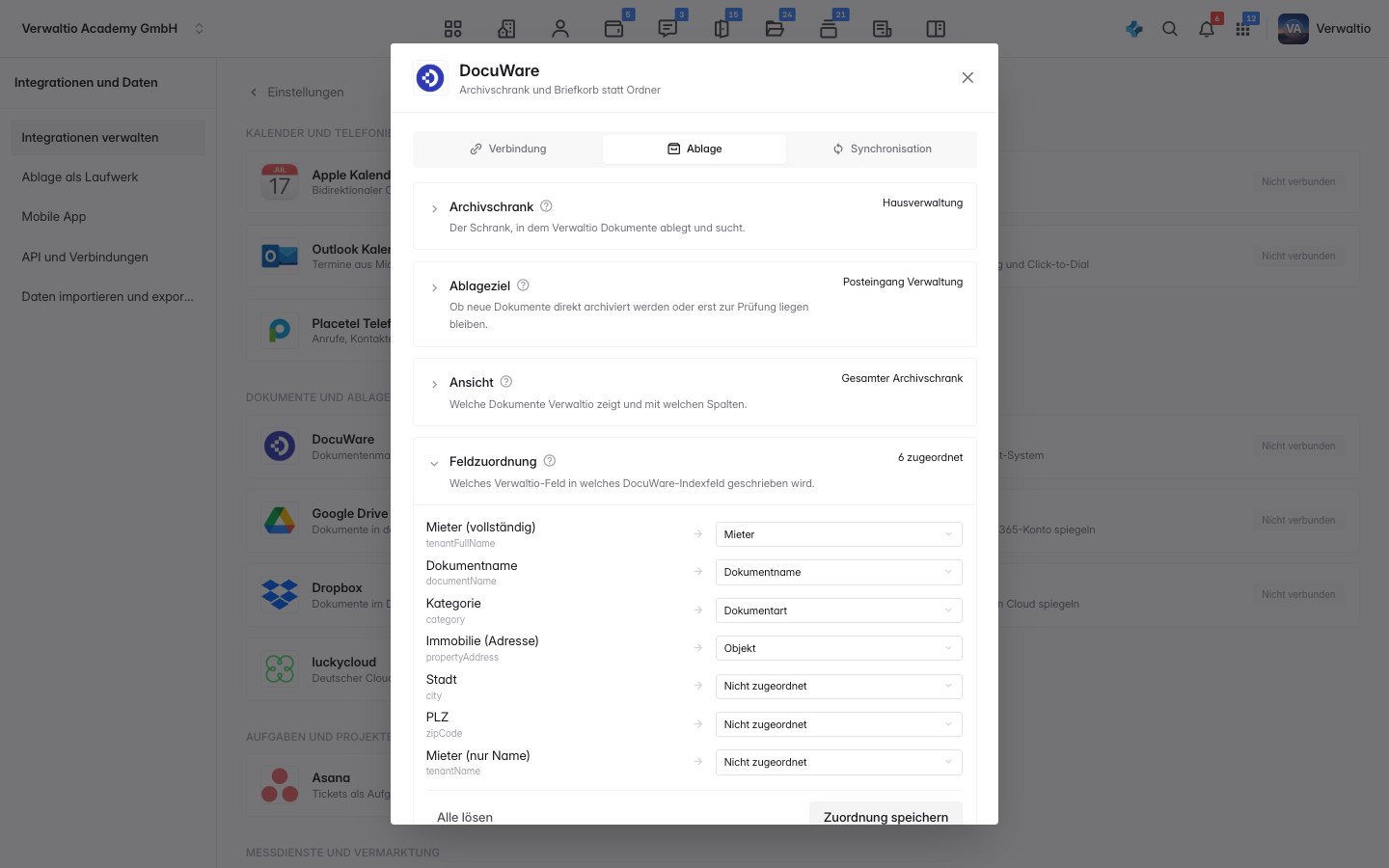Click the help icon next to Feldzuordnung
The height and width of the screenshot is (868, 1389).
tap(550, 461)
